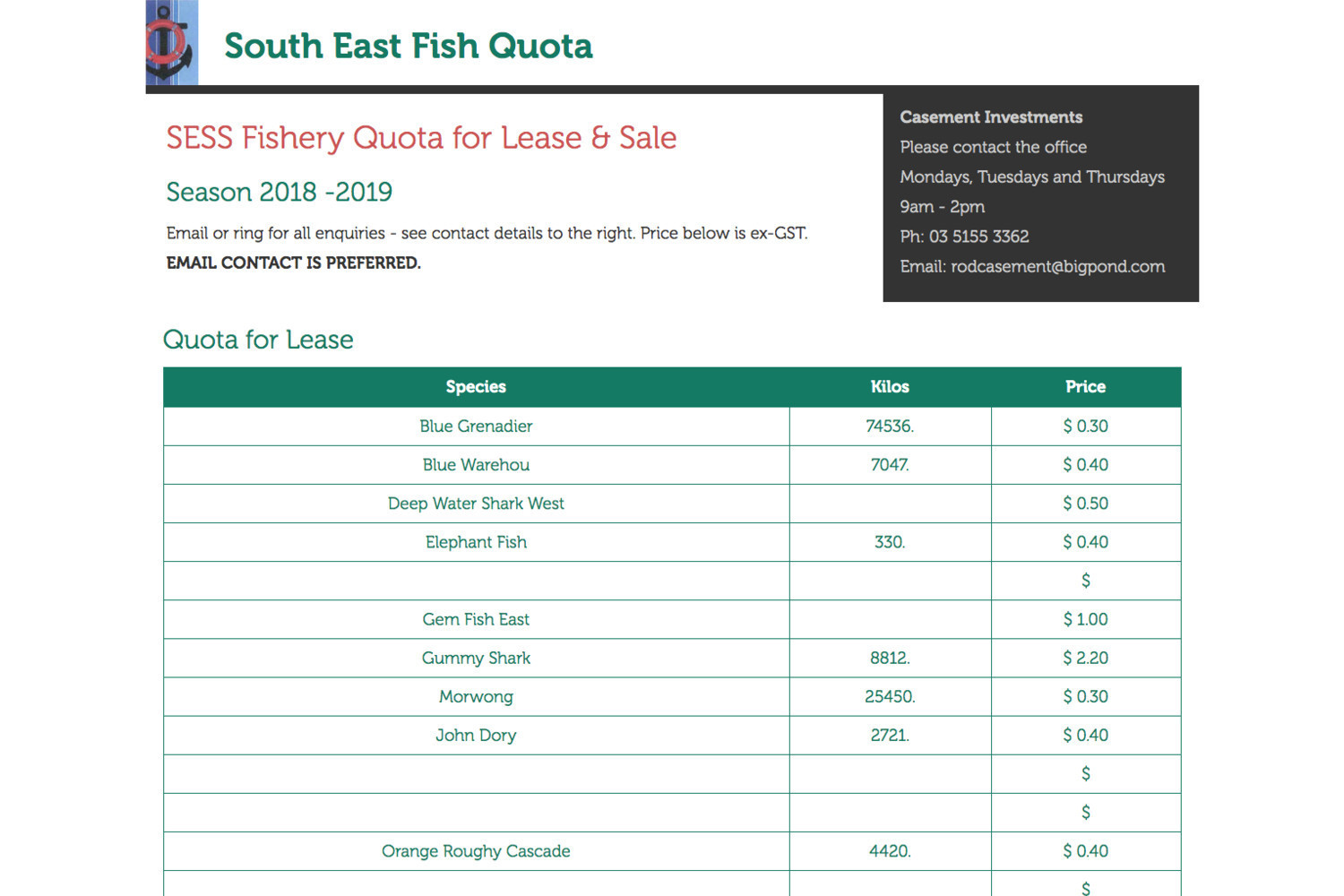This screenshot has height=896, width=1344.
Task: Select Deep Water Shark West entry
Action: tap(476, 504)
